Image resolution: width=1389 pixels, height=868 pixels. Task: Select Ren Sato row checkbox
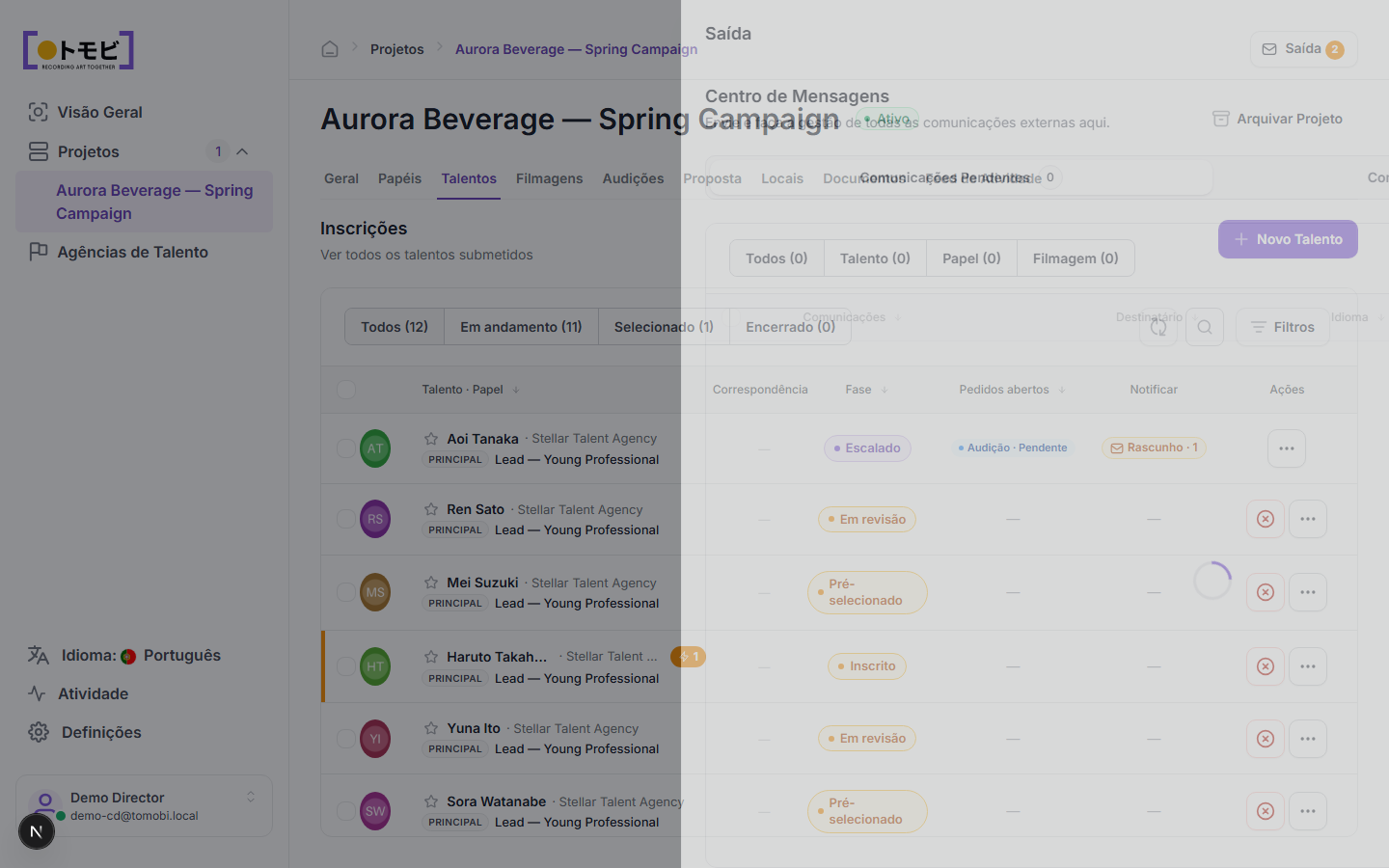pyautogui.click(x=345, y=519)
